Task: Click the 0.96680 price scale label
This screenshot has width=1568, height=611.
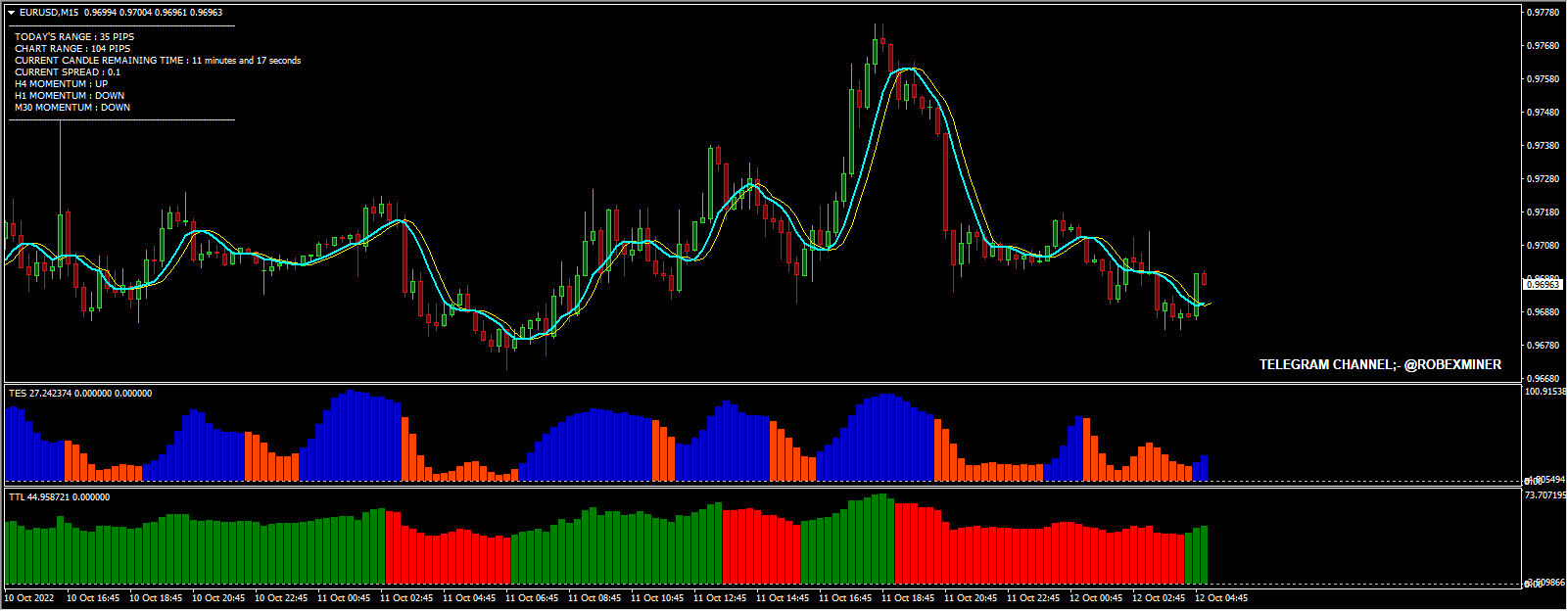Action: (x=1544, y=379)
